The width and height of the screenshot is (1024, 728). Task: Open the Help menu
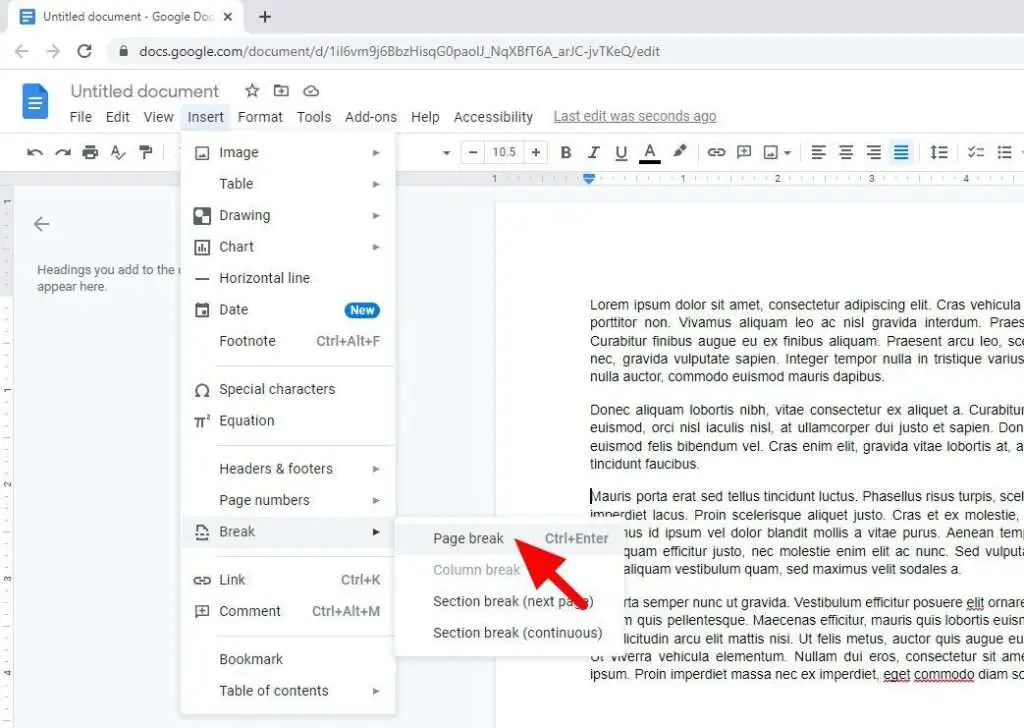pyautogui.click(x=424, y=117)
